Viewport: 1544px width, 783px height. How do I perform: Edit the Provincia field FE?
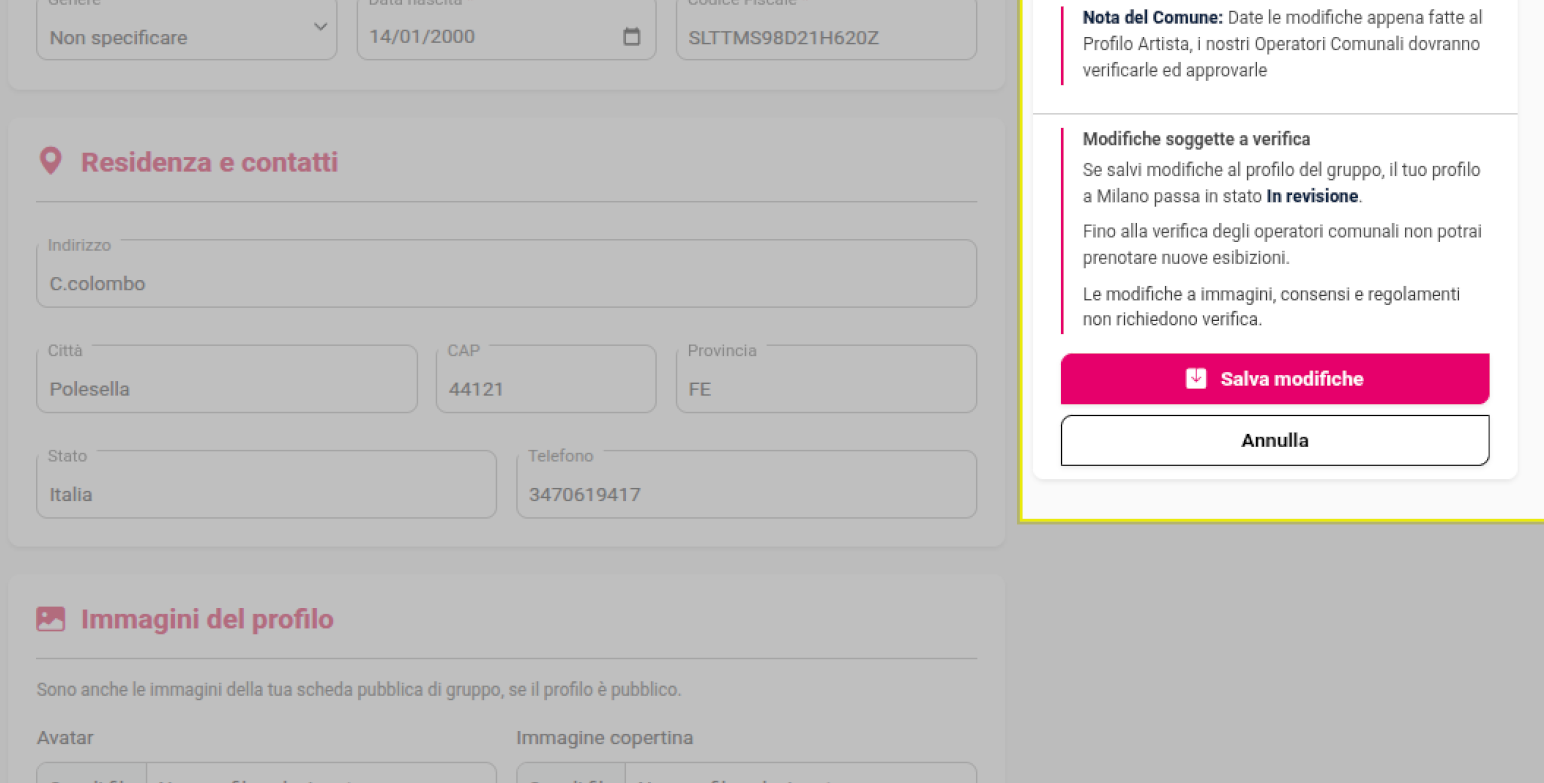(826, 379)
